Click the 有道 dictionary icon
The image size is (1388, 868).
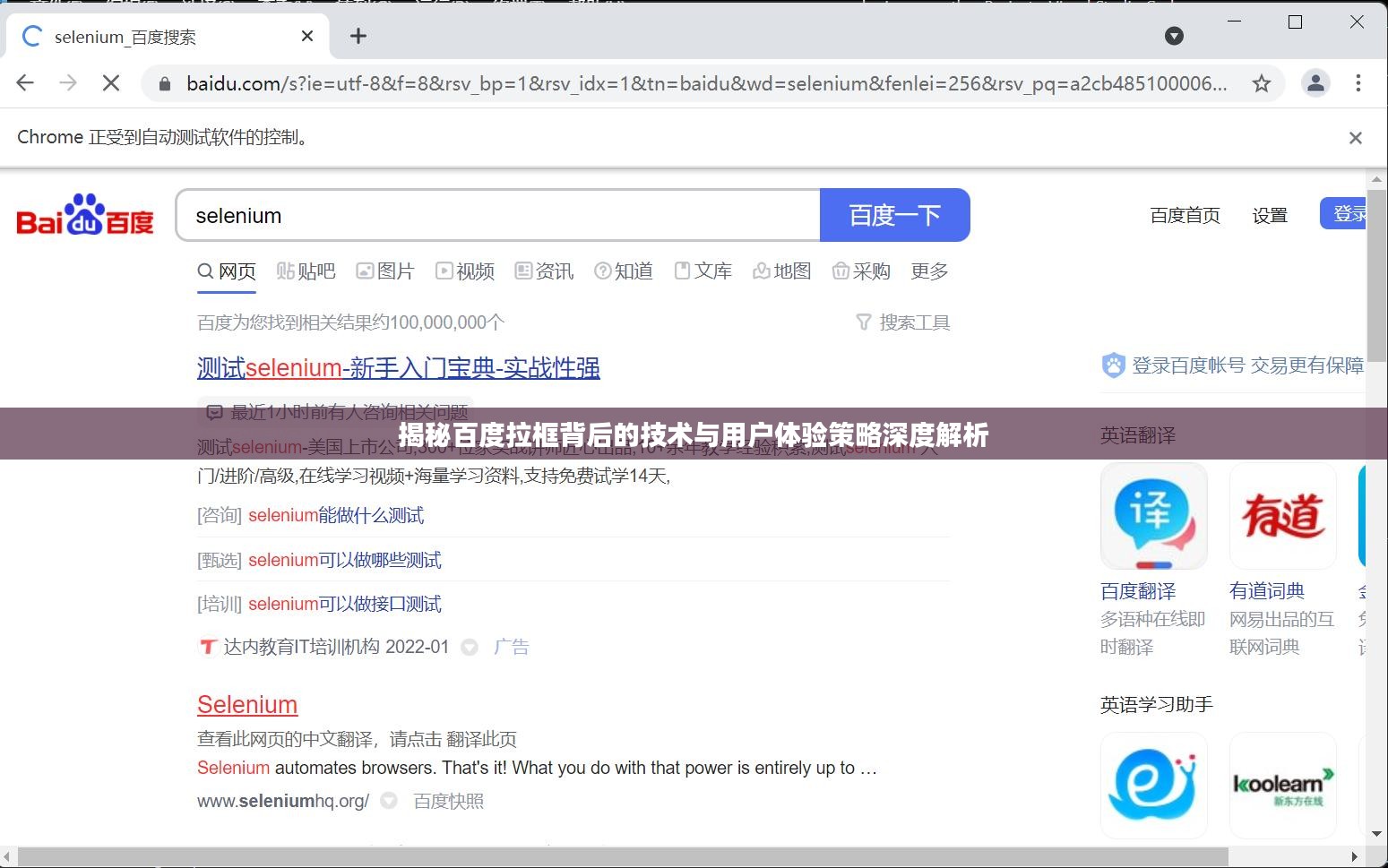coord(1283,516)
